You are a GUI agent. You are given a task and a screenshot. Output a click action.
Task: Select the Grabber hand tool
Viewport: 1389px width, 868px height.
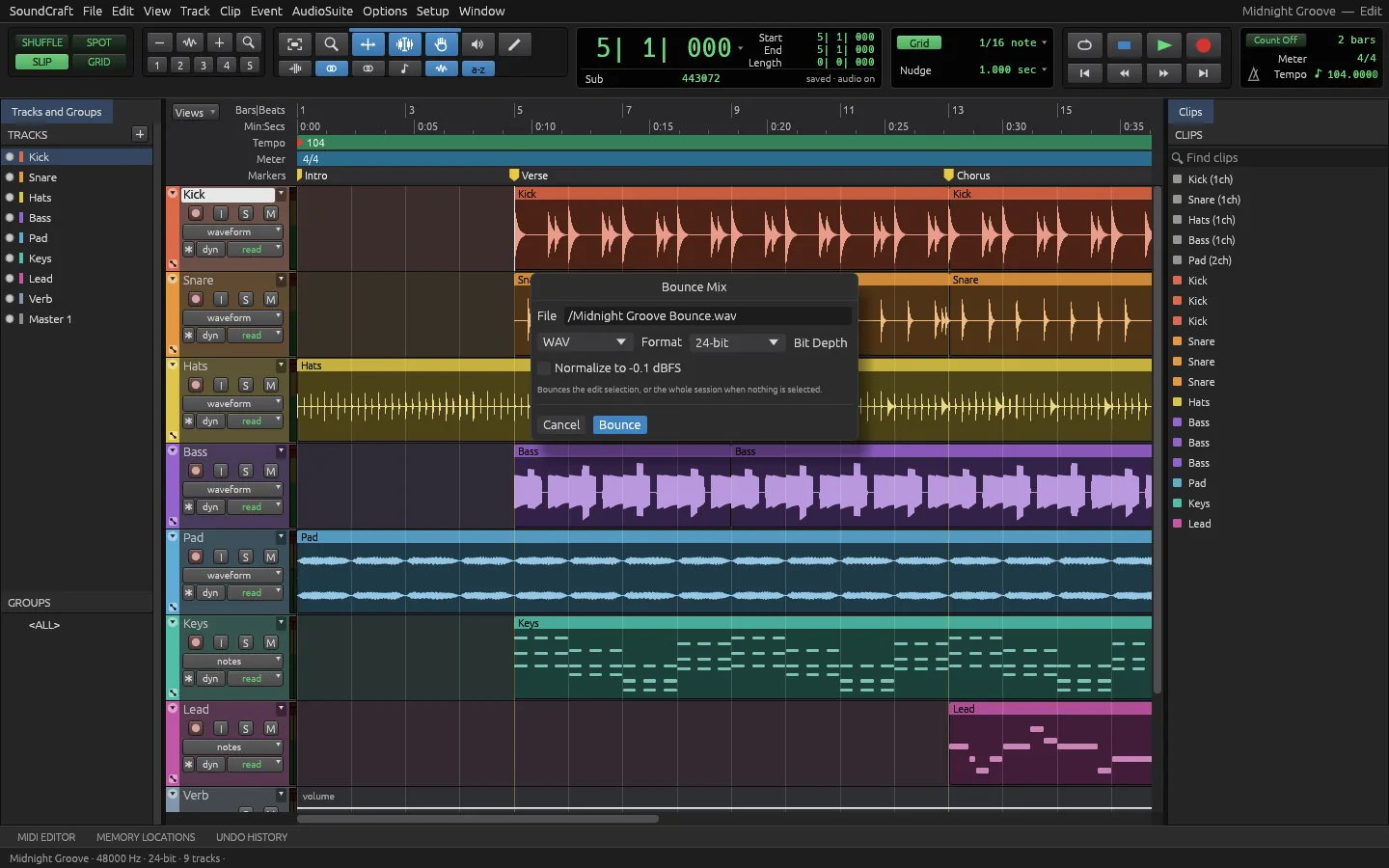click(441, 44)
